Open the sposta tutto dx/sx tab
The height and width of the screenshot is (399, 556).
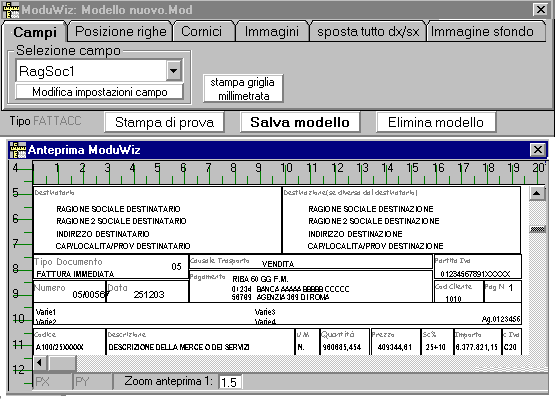[x=368, y=32]
